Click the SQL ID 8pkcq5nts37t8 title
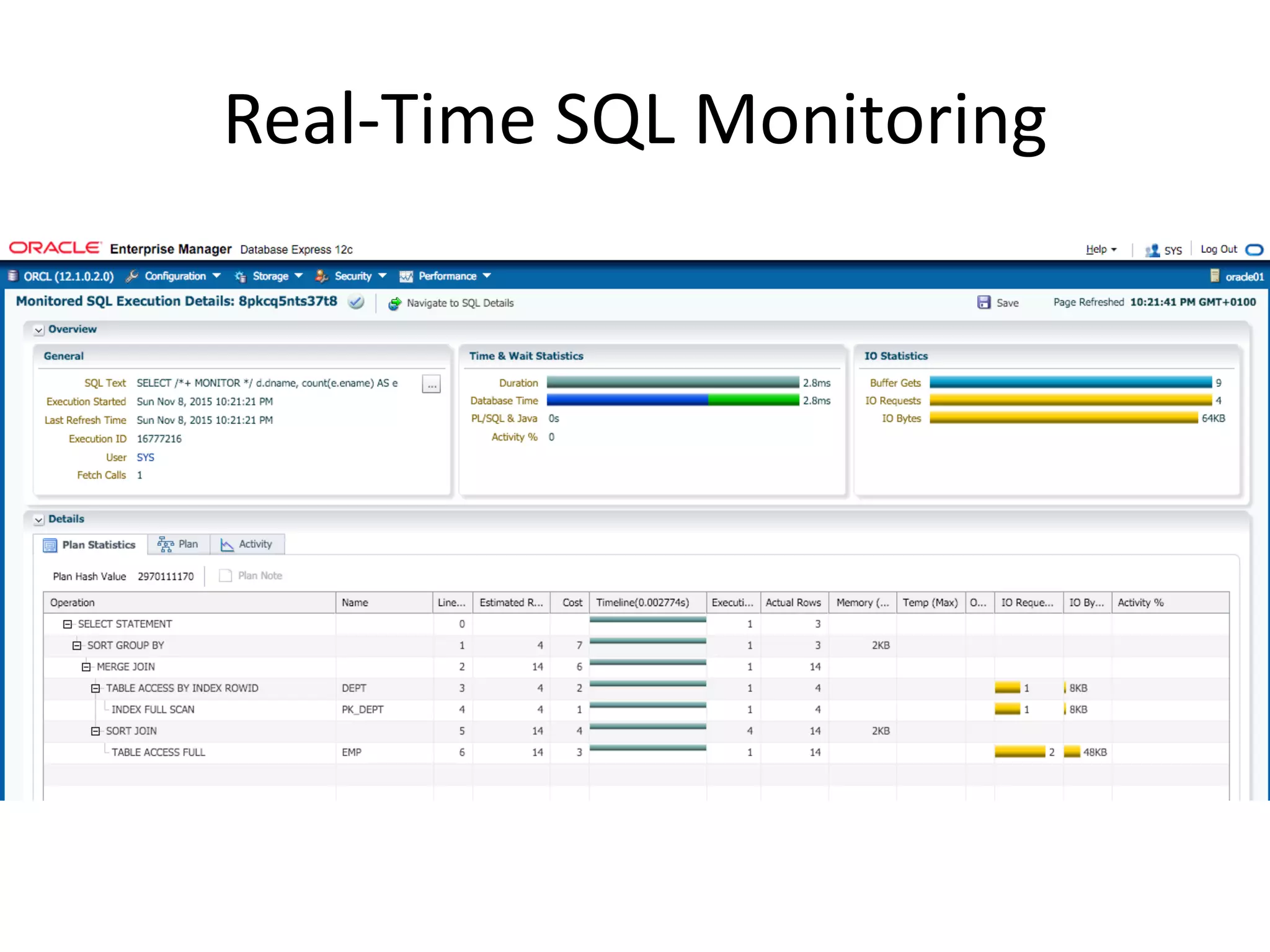This screenshot has height=952, width=1270. pyautogui.click(x=288, y=302)
